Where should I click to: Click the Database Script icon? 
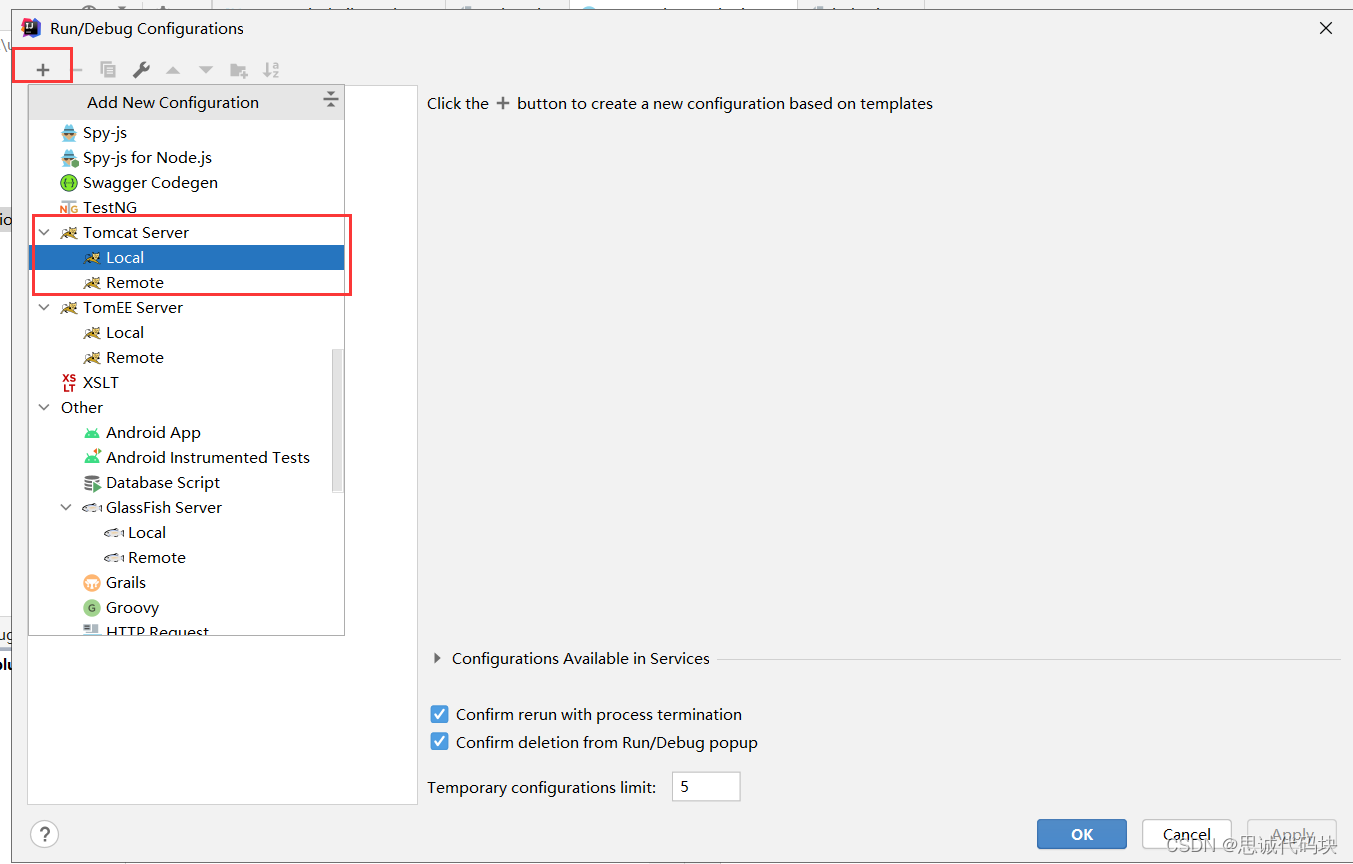92,483
